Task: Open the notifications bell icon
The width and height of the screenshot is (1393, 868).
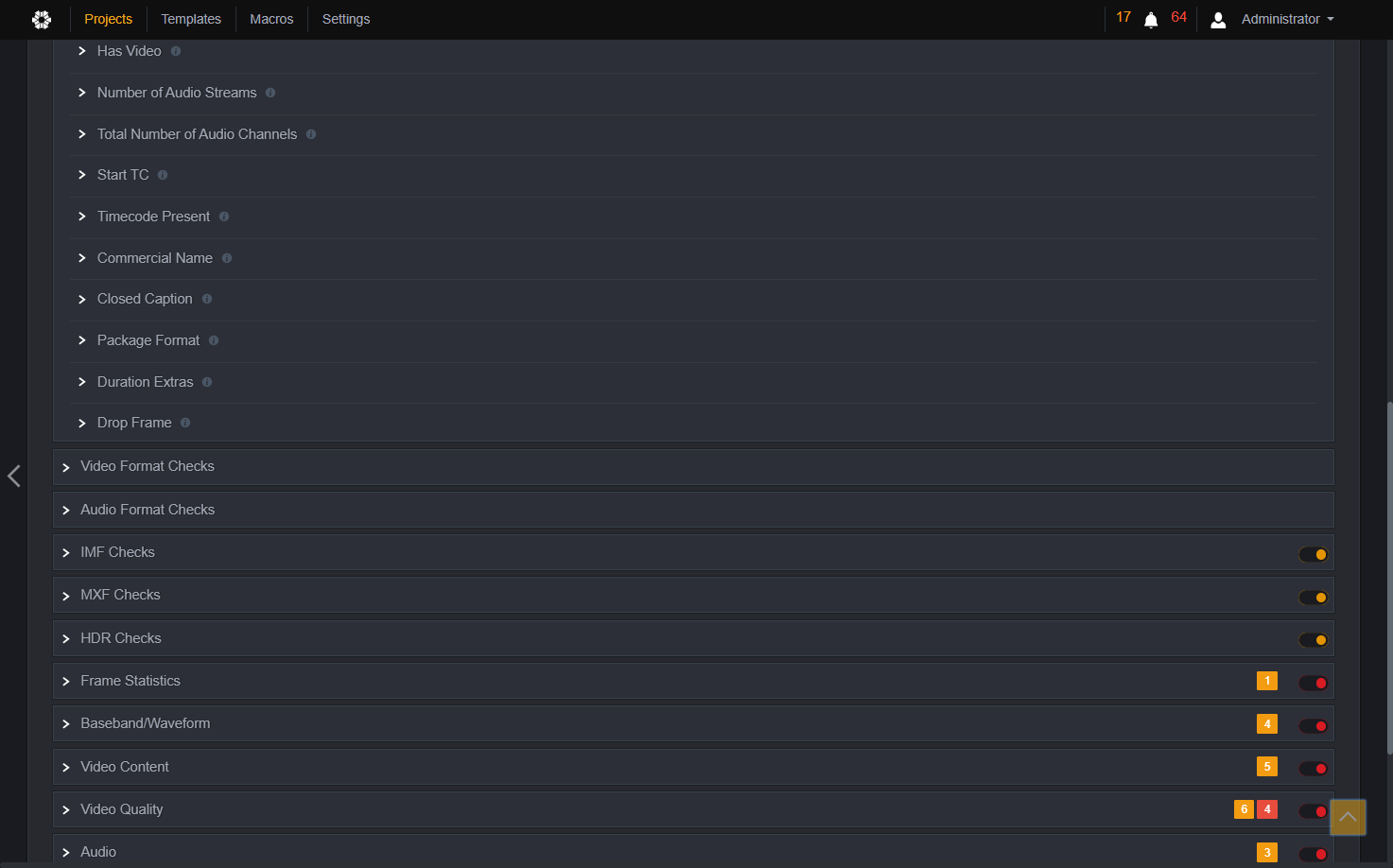Action: pos(1151,20)
